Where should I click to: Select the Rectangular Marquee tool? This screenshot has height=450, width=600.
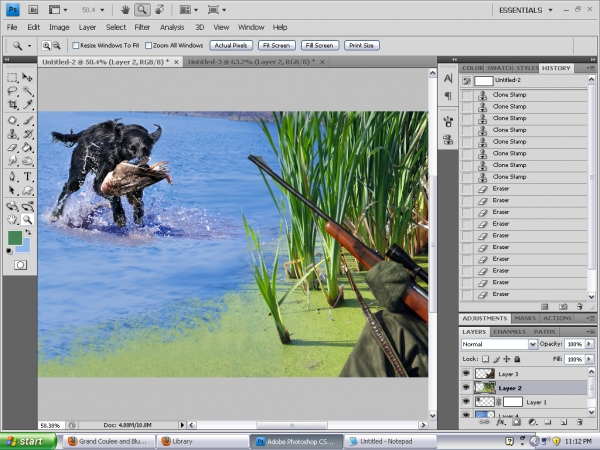[x=12, y=78]
